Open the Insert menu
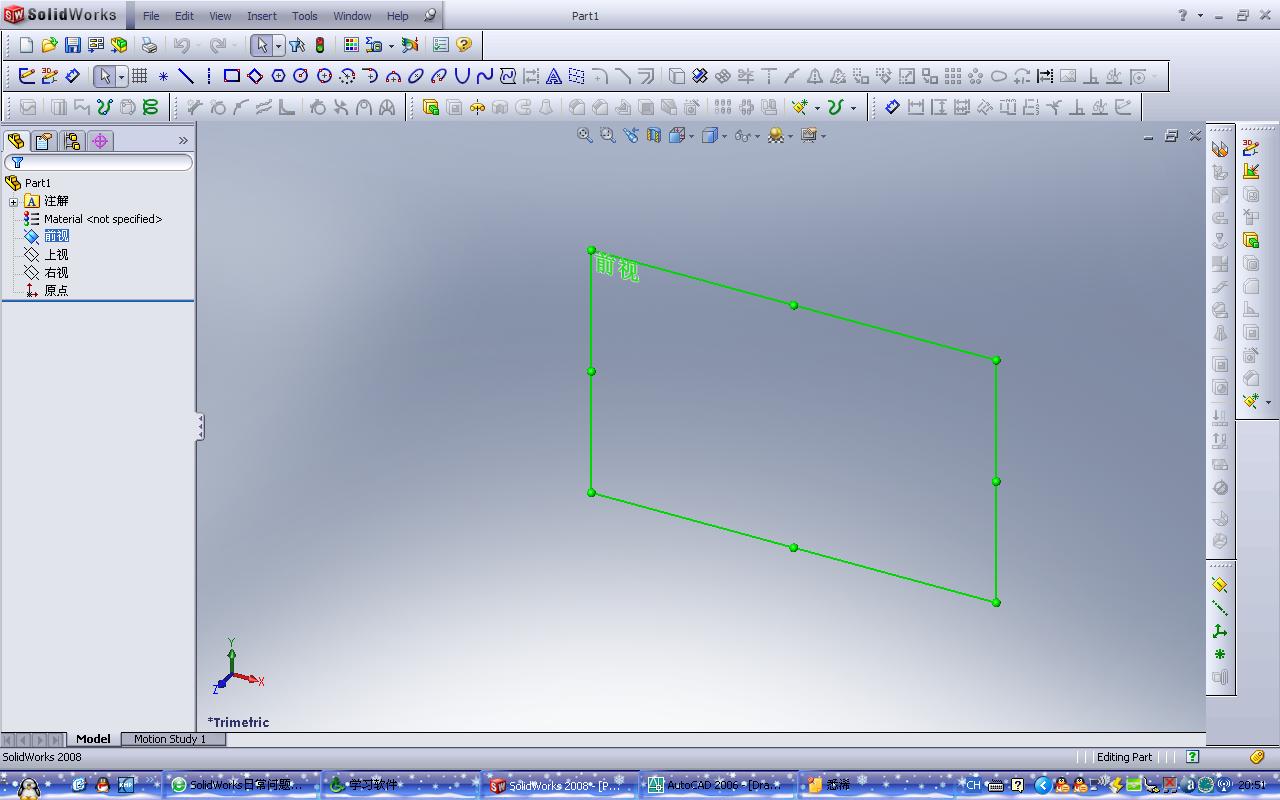Viewport: 1280px width, 800px height. point(262,16)
